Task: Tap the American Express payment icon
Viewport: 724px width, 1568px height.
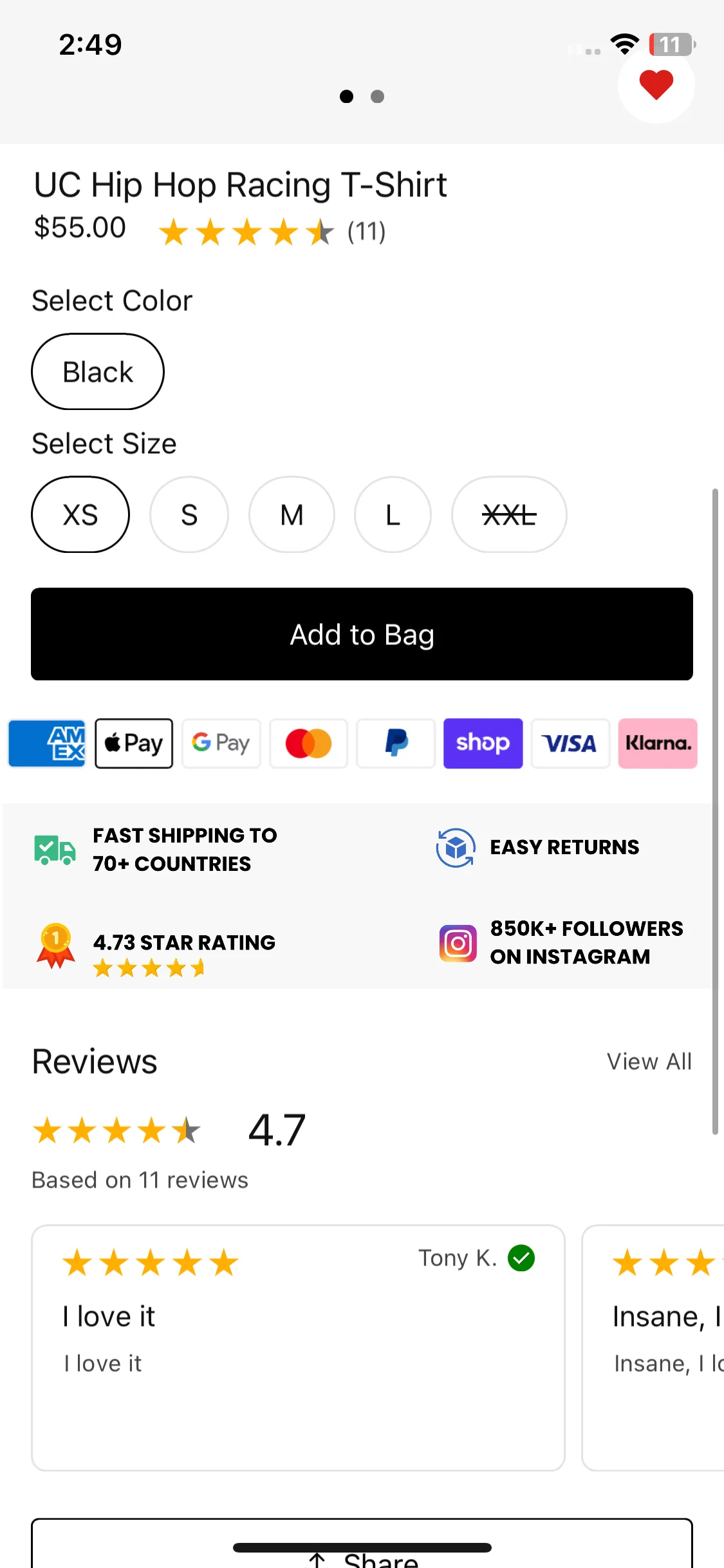Action: [x=47, y=743]
